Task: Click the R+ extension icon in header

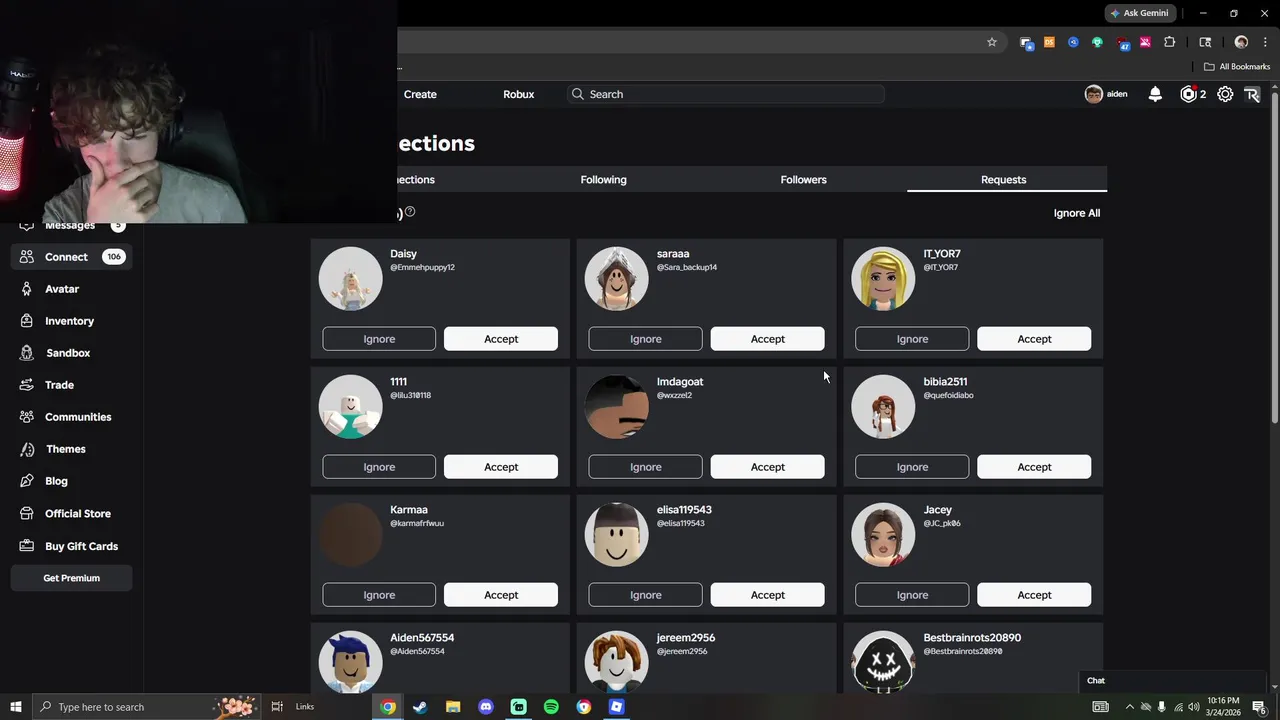Action: 1252,94
